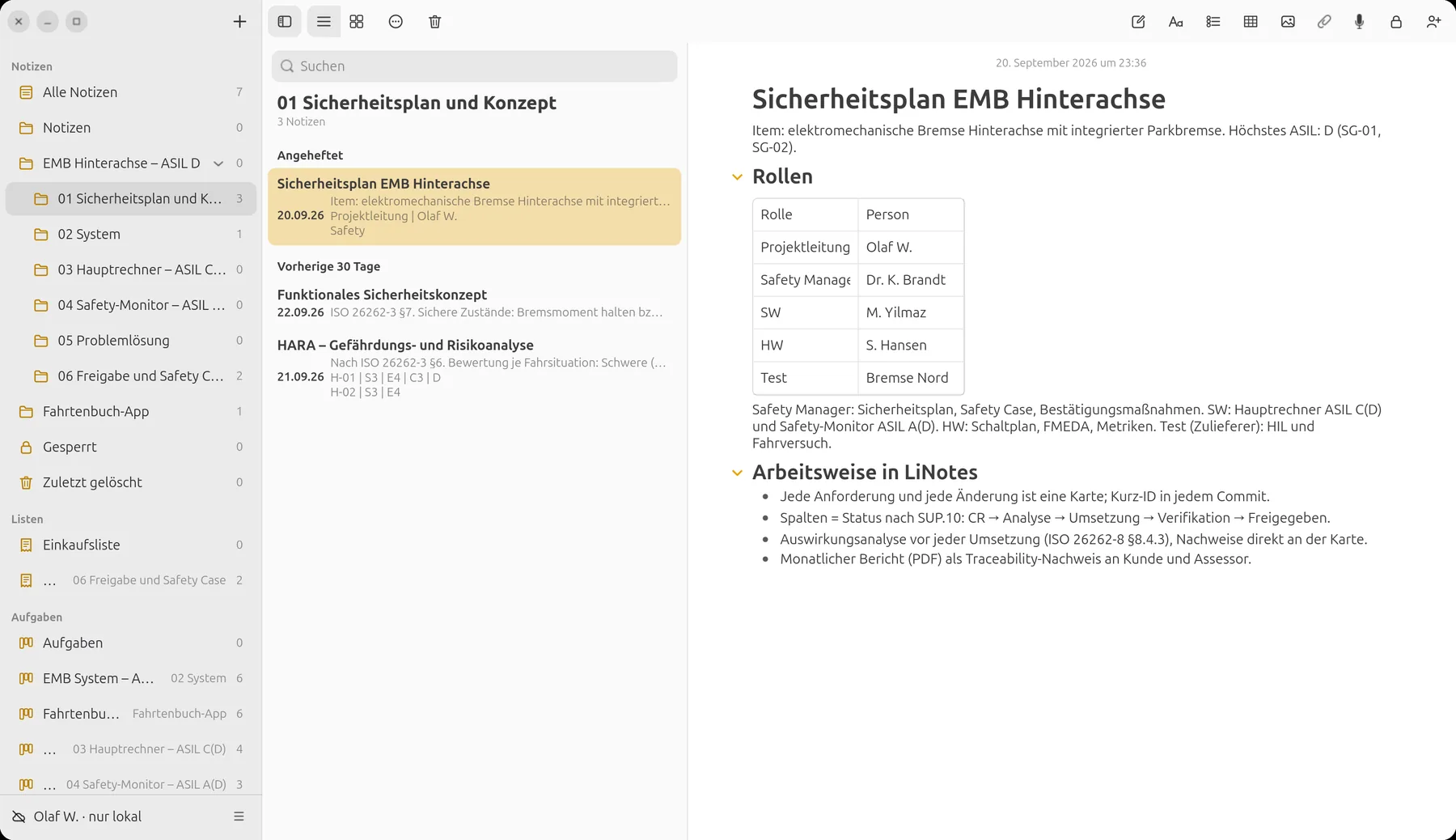This screenshot has height=840, width=1456.
Task: Insert a table using toolbar icon
Action: tap(1251, 22)
